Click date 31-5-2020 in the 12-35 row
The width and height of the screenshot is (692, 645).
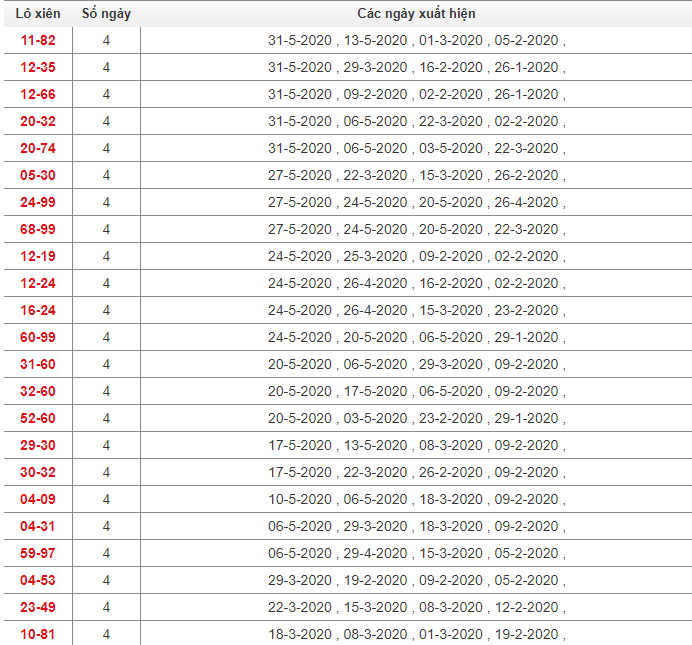(300, 68)
